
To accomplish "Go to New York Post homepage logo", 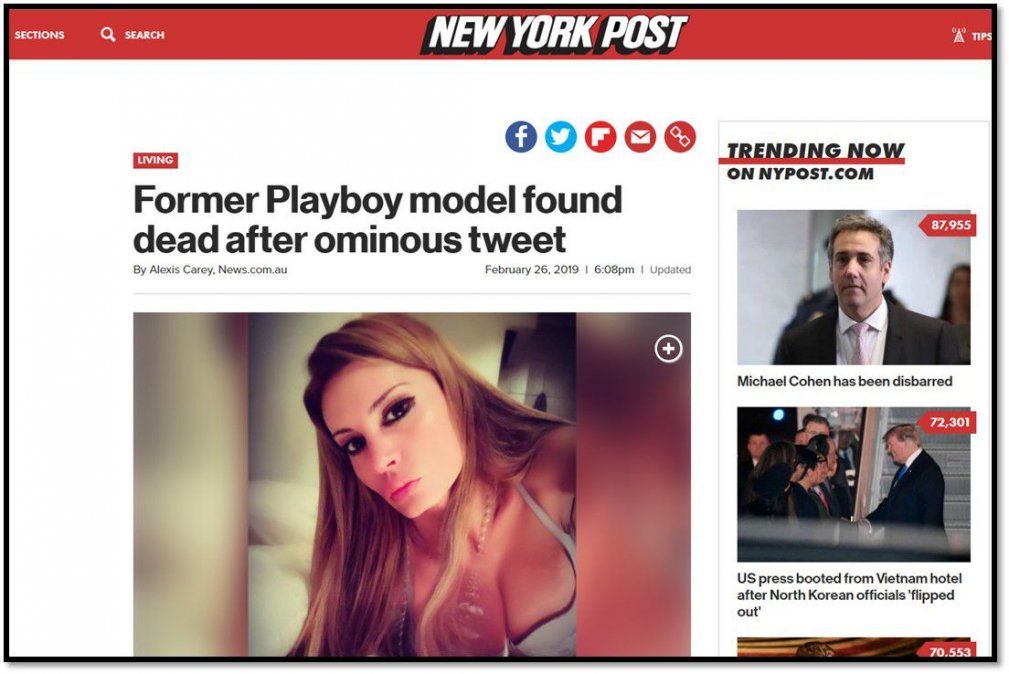I will tap(554, 33).
